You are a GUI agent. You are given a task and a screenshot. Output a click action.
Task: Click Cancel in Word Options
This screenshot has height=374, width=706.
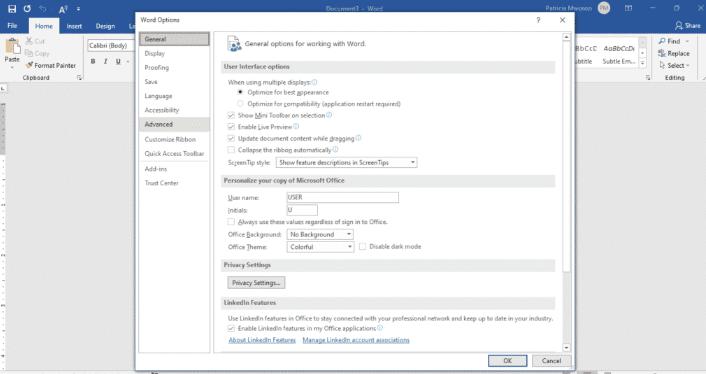552,360
